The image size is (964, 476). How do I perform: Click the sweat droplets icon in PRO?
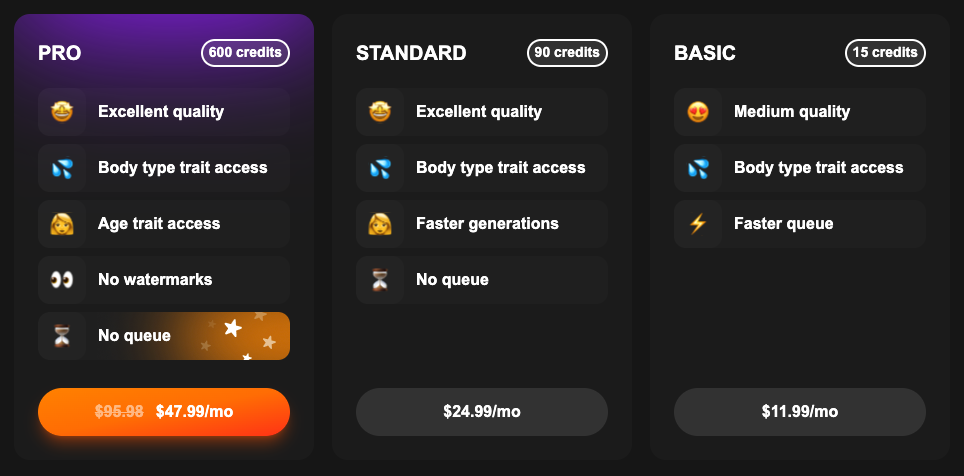click(x=62, y=168)
